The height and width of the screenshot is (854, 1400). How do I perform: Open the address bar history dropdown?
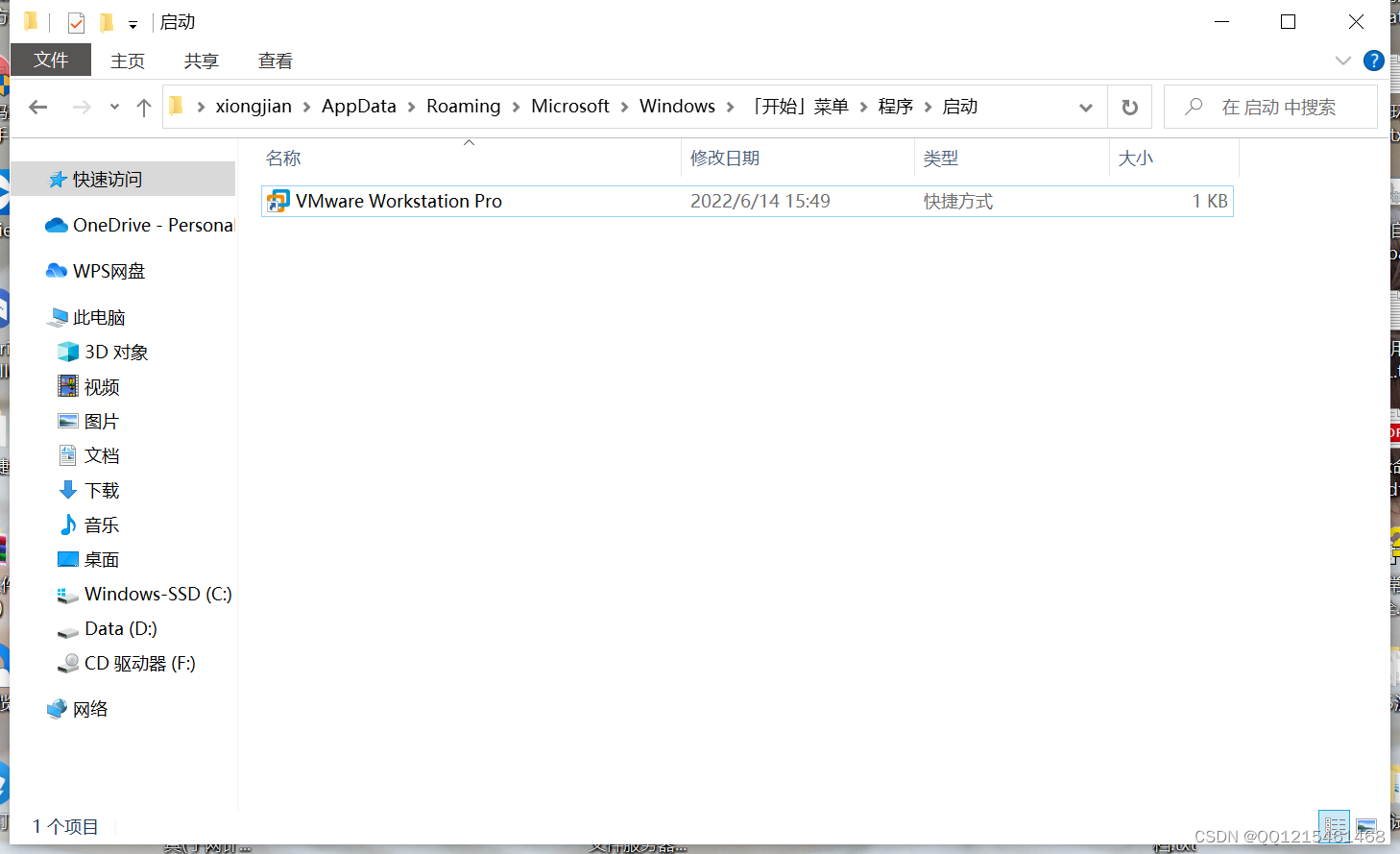(1086, 107)
